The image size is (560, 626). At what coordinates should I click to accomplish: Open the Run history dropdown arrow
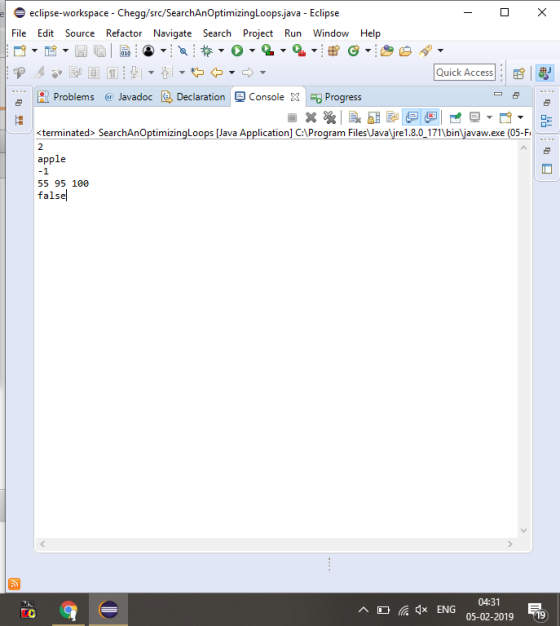coord(252,51)
